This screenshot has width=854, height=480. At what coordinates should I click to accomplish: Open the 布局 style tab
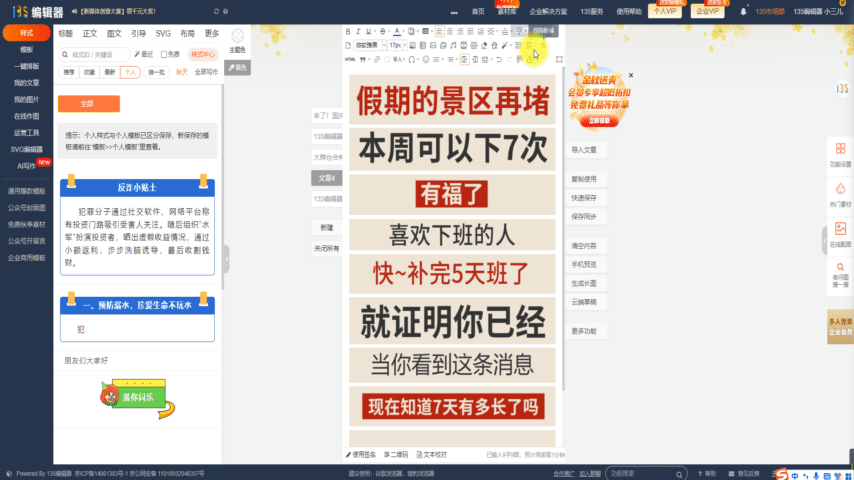[187, 34]
